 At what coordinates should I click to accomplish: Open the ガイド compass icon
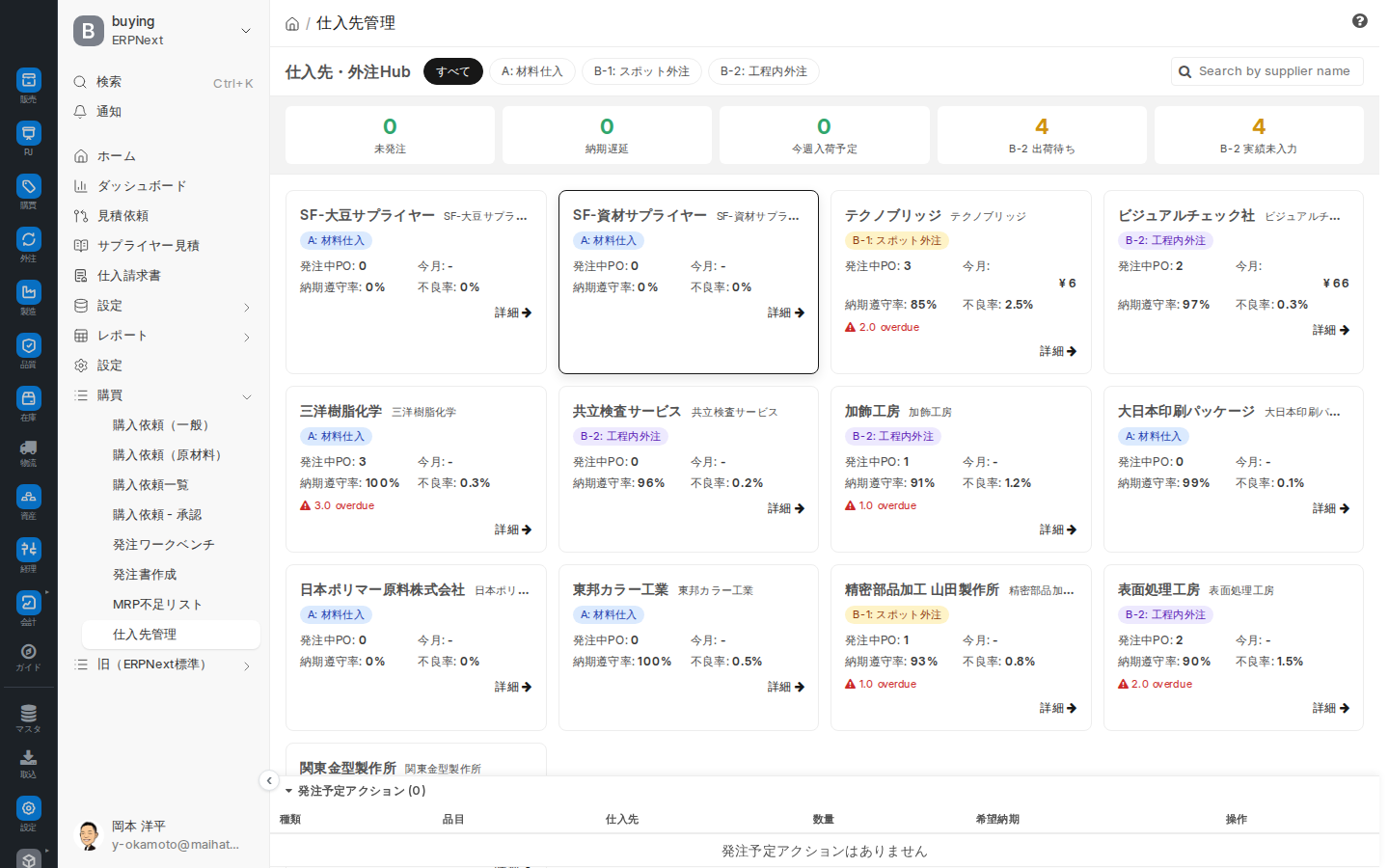click(x=29, y=651)
